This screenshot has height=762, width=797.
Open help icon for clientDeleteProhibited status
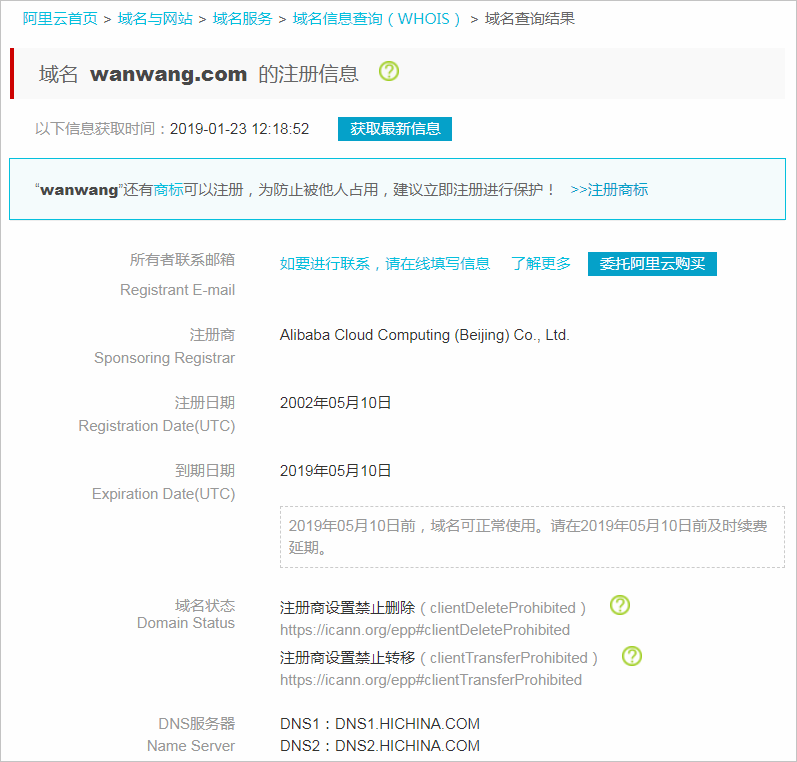(x=620, y=605)
